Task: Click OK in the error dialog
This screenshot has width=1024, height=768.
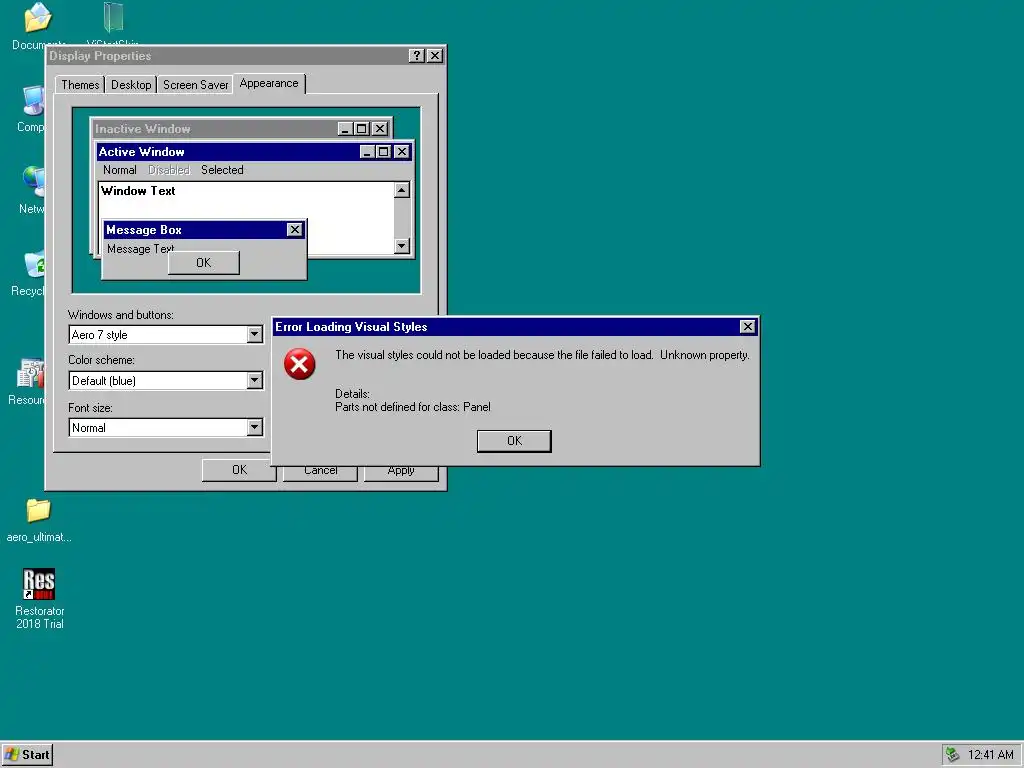Action: point(514,441)
